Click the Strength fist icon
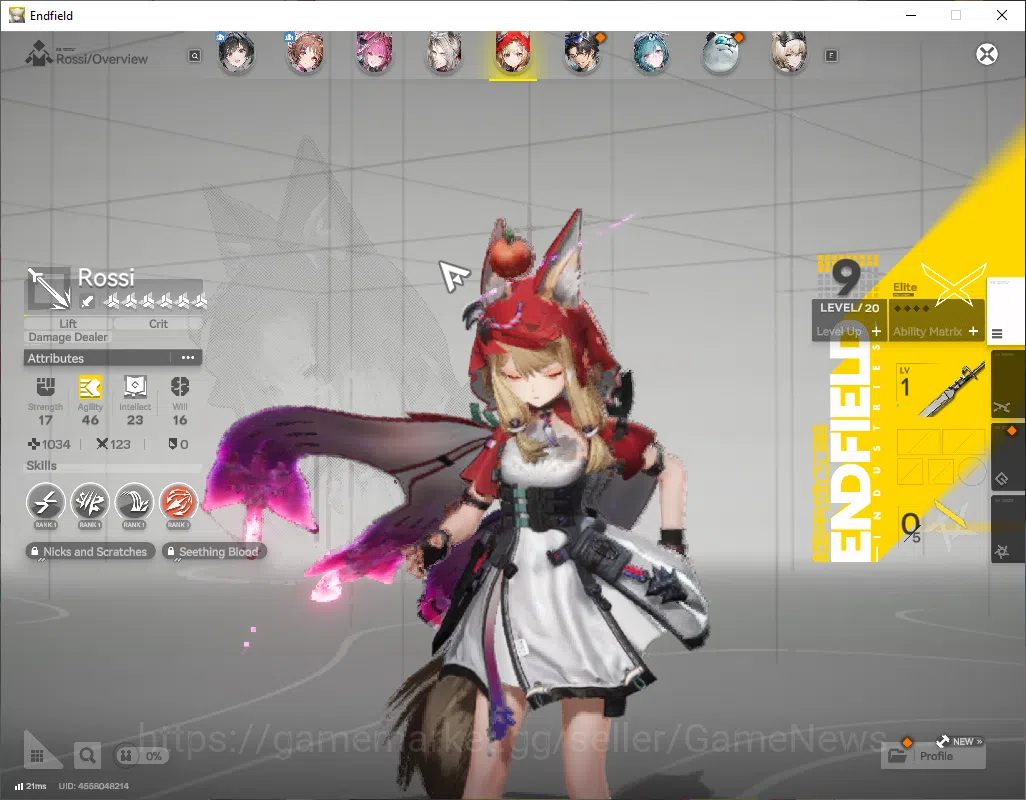Viewport: 1026px width, 800px height. tap(45, 387)
